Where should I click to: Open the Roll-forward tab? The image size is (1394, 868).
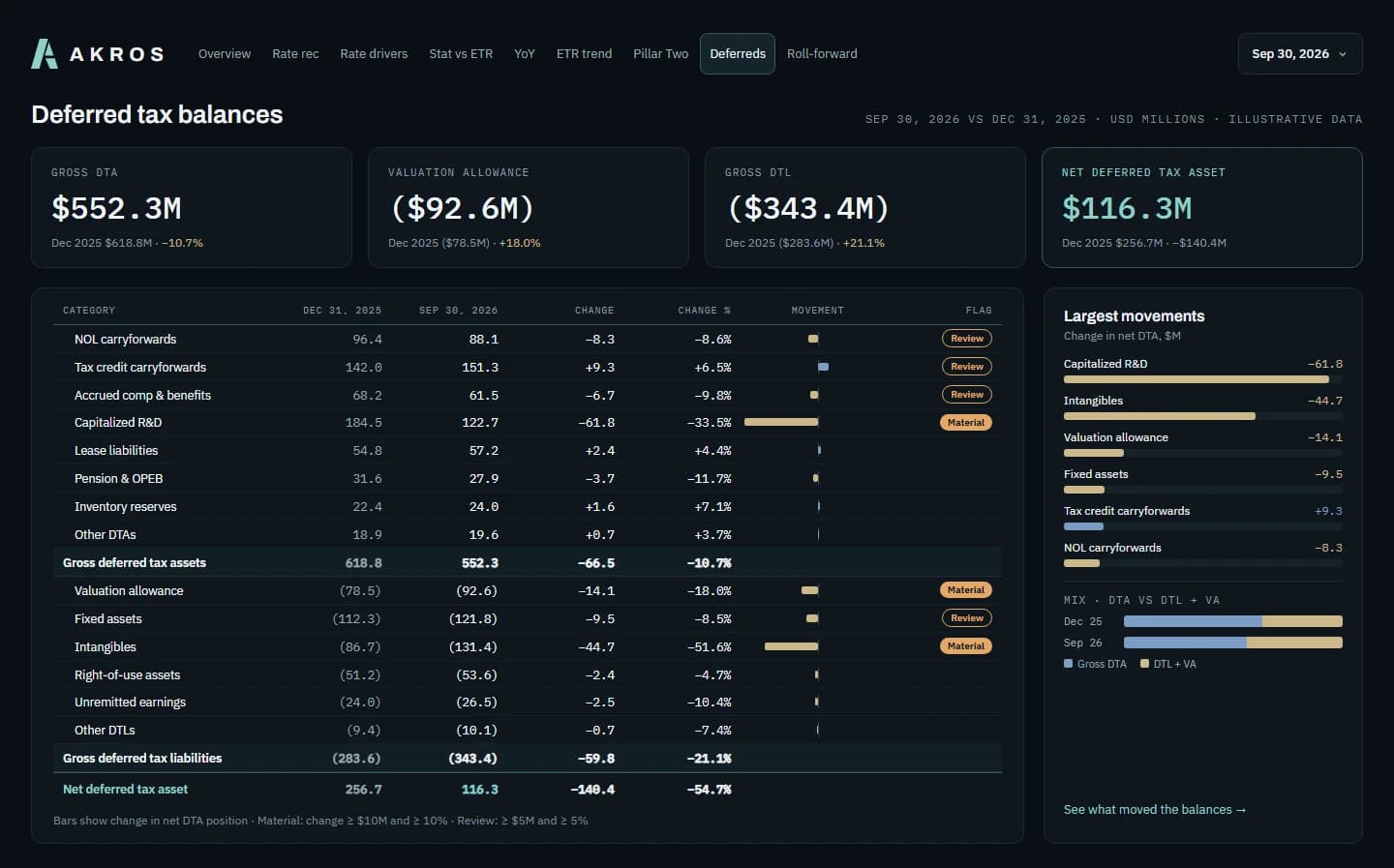822,54
